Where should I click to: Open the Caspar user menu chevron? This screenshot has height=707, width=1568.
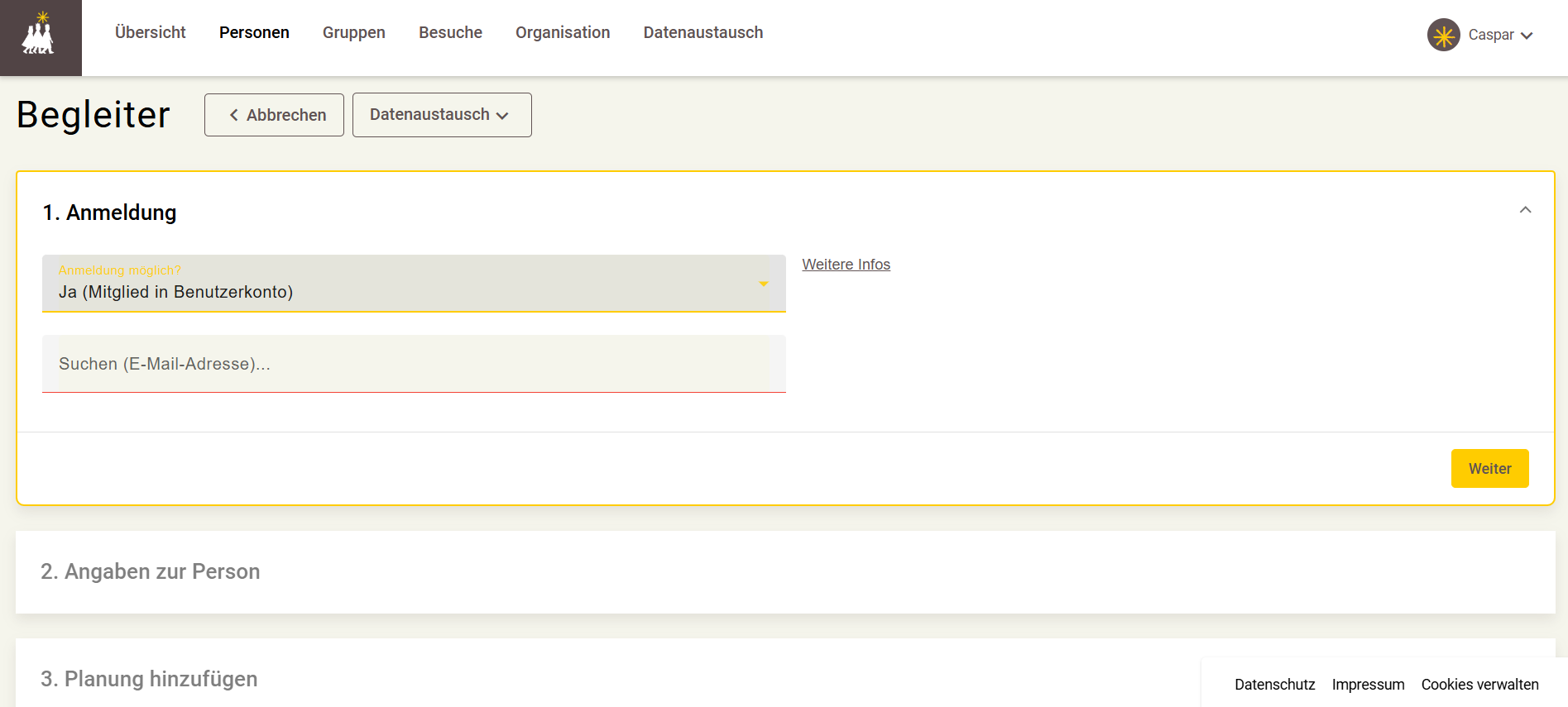pyautogui.click(x=1527, y=36)
